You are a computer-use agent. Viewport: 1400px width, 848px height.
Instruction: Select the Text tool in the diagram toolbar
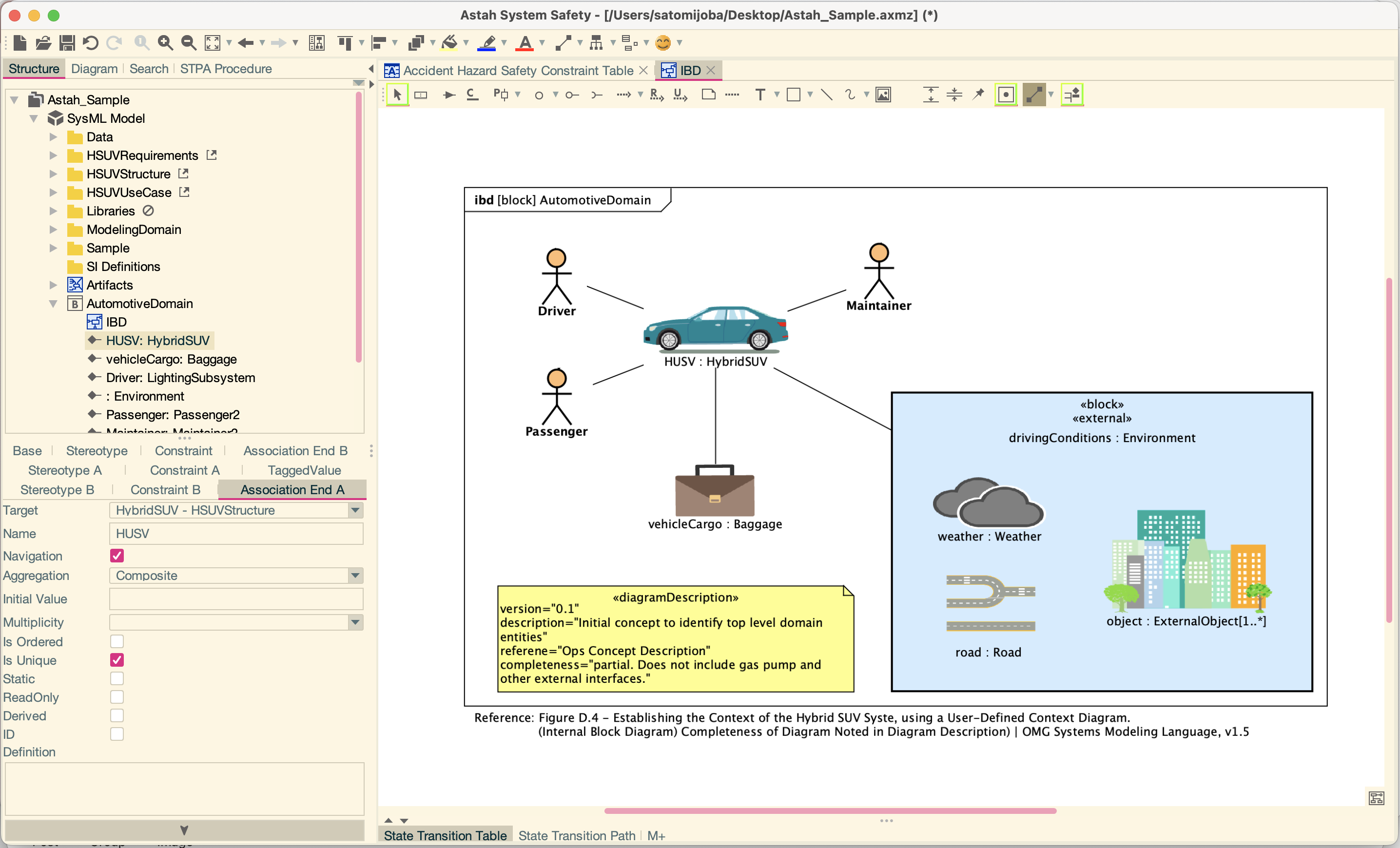[759, 95]
